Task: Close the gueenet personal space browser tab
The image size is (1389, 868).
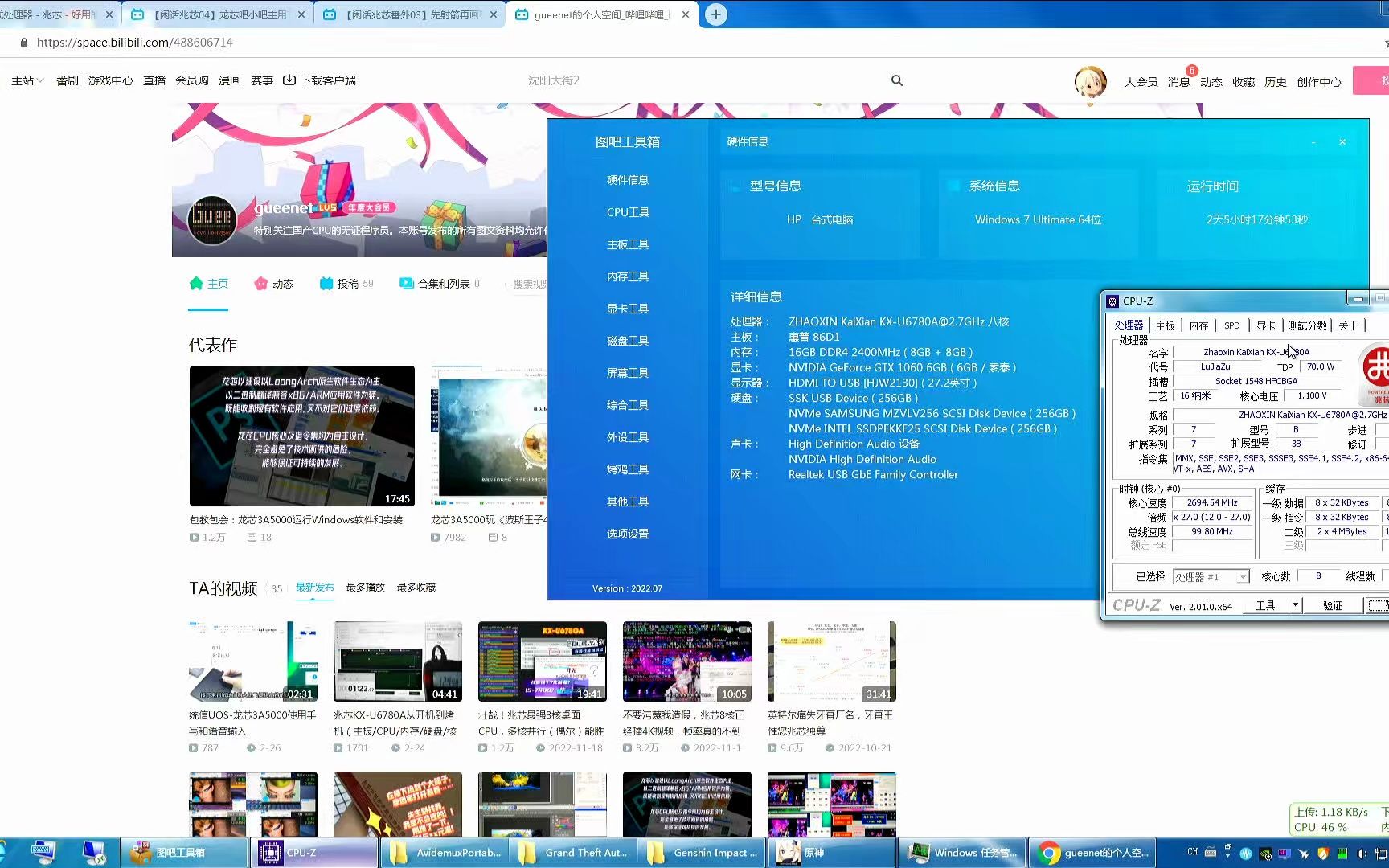Action: tap(686, 14)
